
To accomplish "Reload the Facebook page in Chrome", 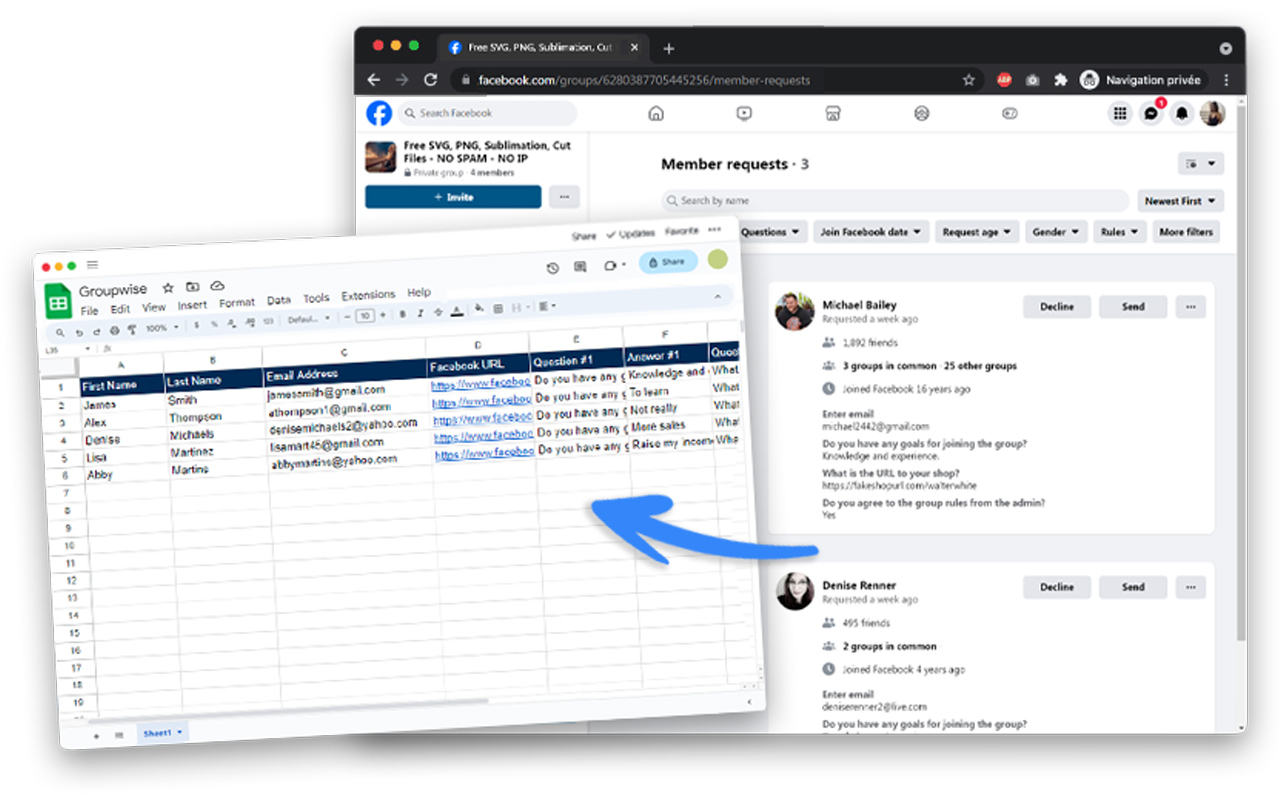I will [431, 80].
